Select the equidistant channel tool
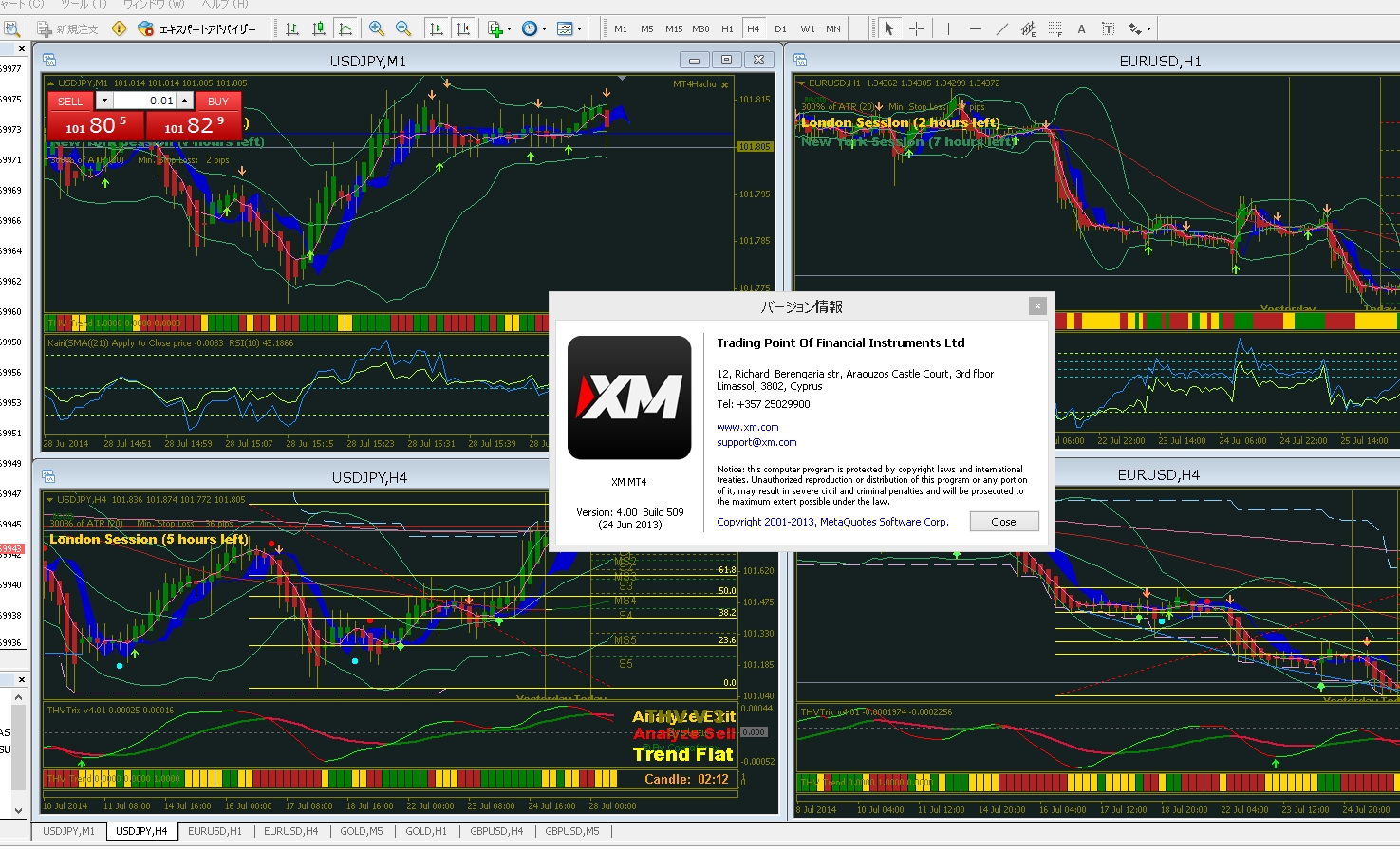1400x850 pixels. point(1028,28)
